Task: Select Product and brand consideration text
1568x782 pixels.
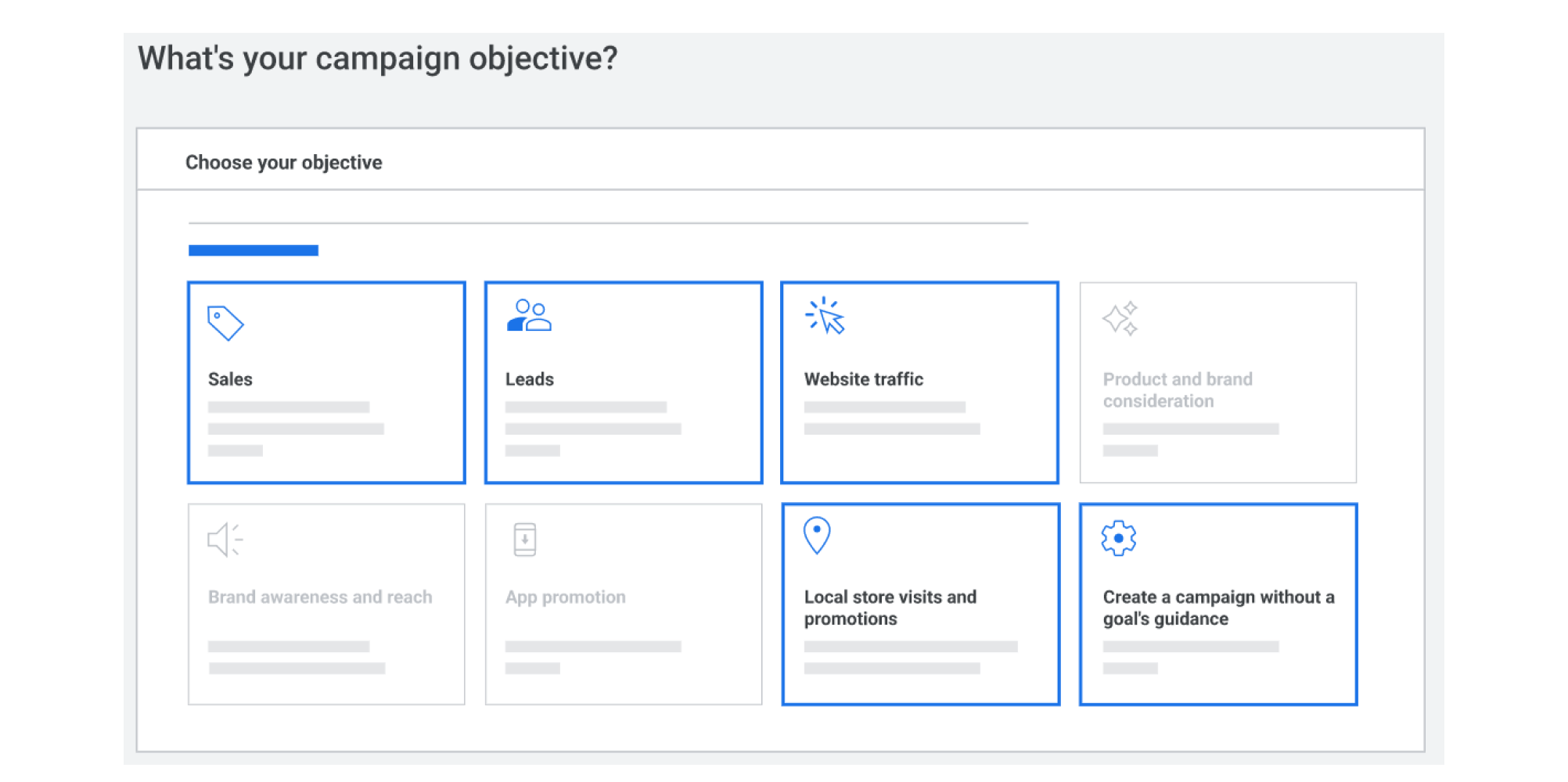Action: (1177, 390)
